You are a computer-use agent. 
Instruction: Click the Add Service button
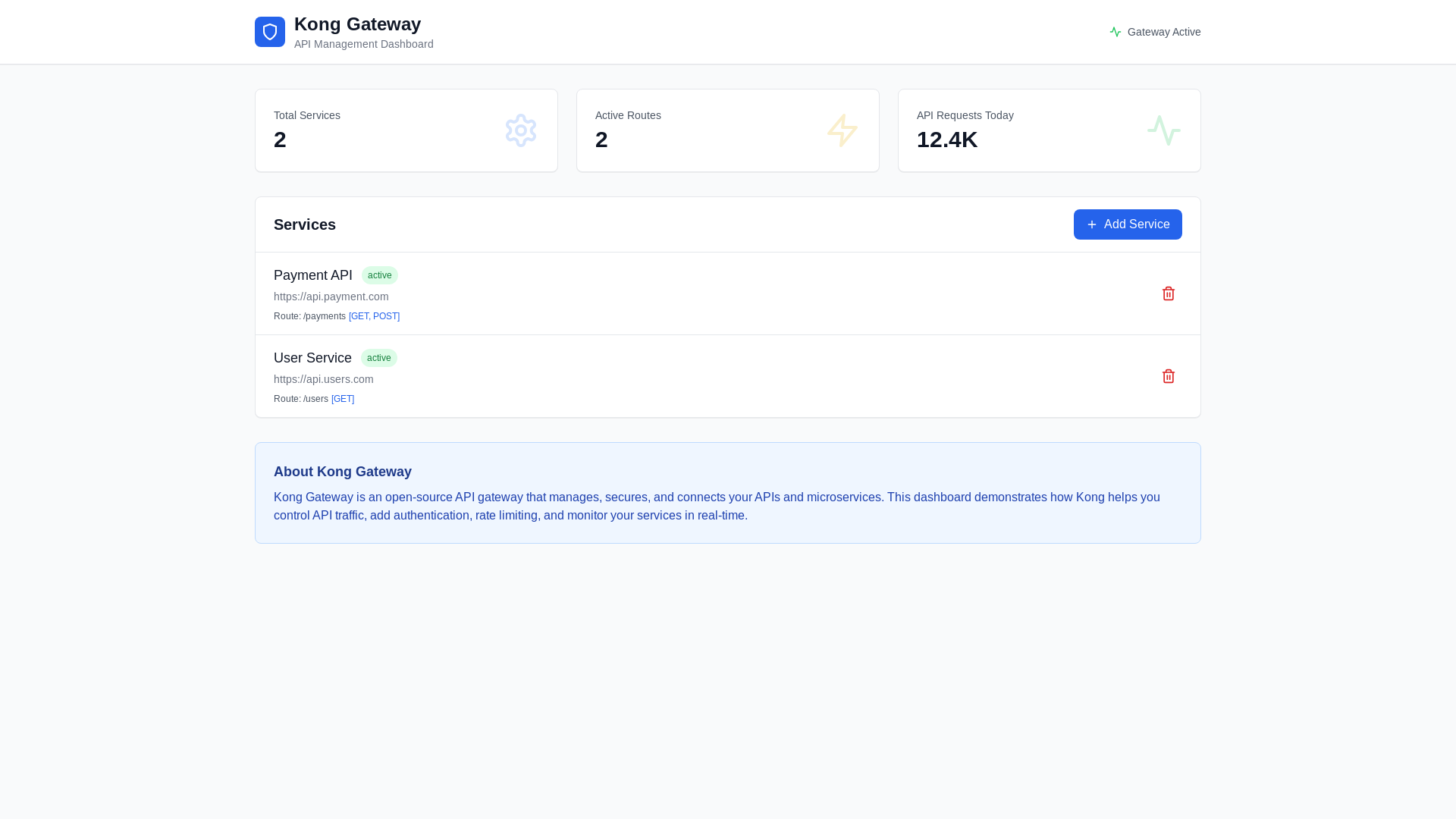coord(1128,224)
